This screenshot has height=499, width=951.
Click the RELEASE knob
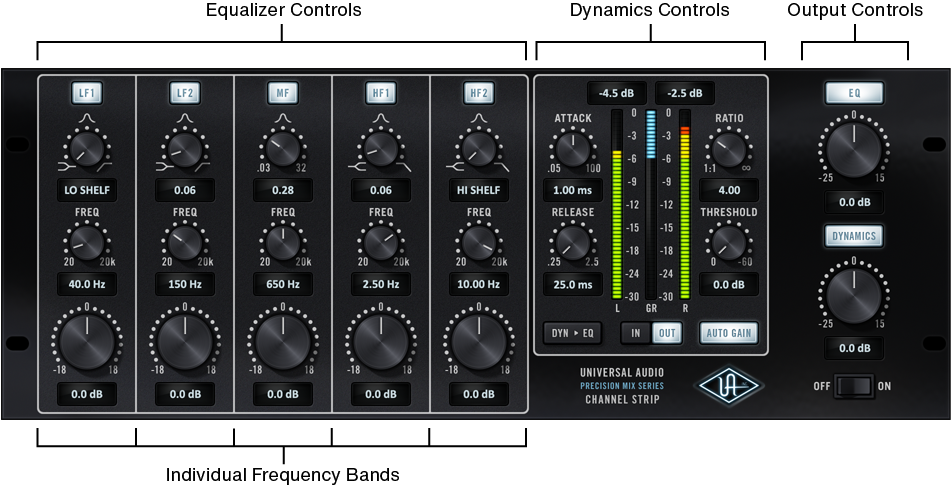pyautogui.click(x=573, y=243)
